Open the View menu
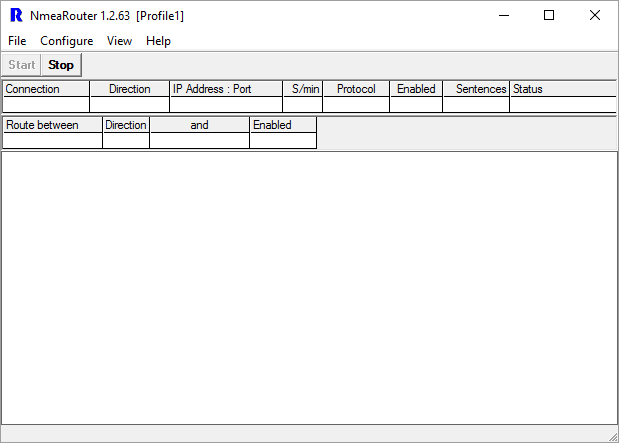Viewport: 619px width, 443px height. pos(119,41)
